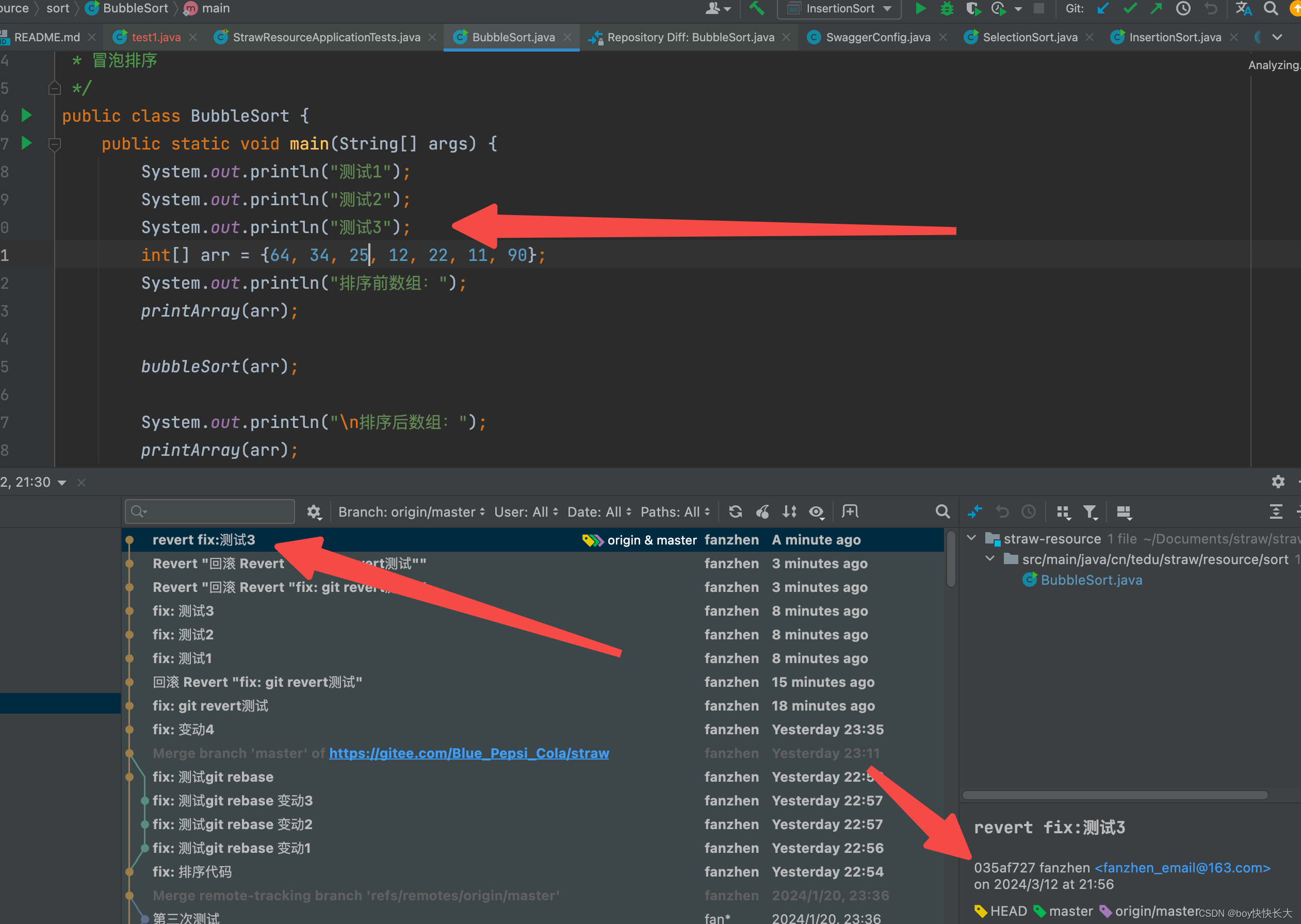
Task: Click Show Diff icon in changes pane
Action: click(975, 511)
